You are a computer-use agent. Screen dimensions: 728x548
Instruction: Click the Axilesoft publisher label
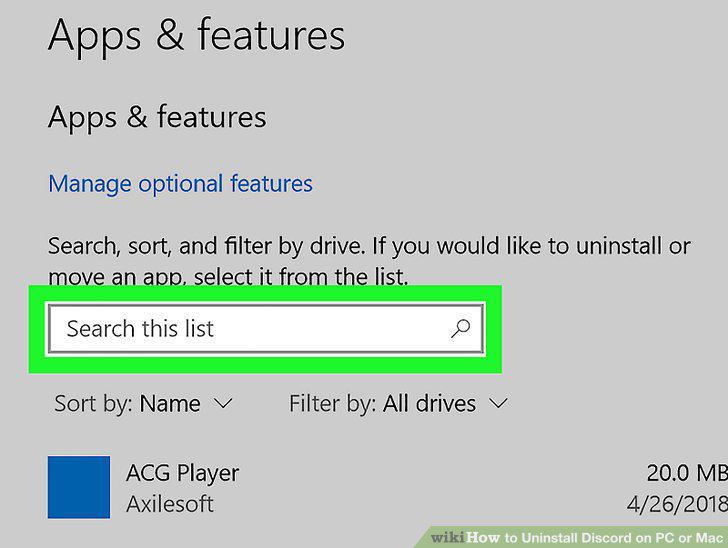tap(170, 504)
